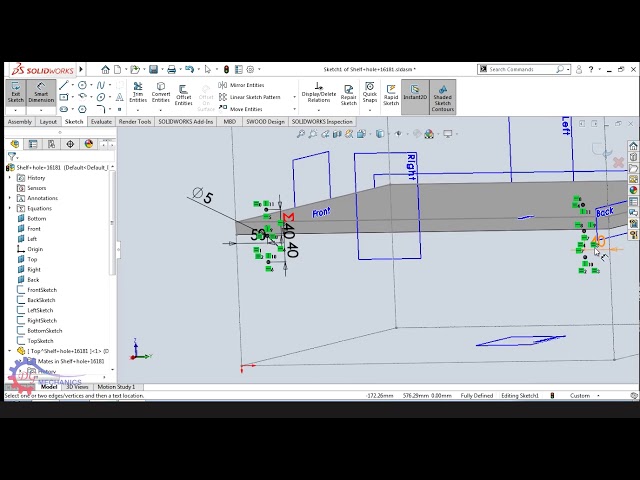Click the Zoom to Fit icon
640x480 pixels.
pos(301,134)
